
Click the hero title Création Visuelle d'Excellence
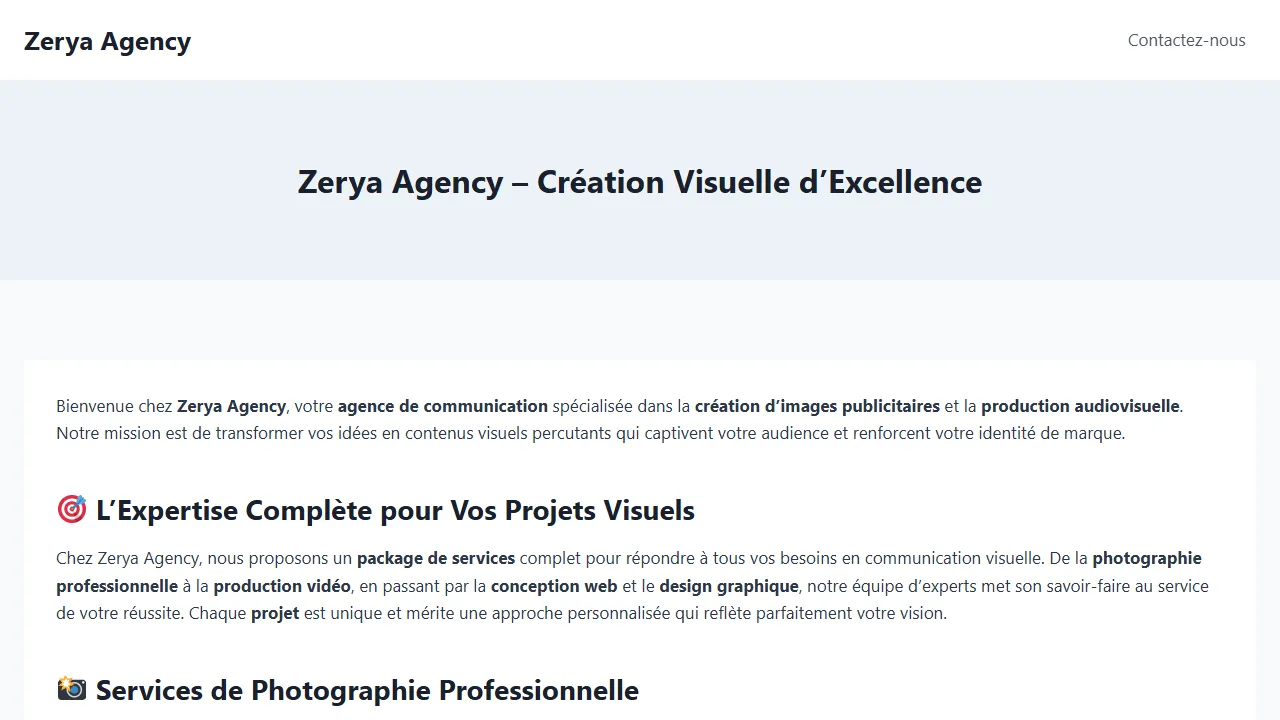639,182
